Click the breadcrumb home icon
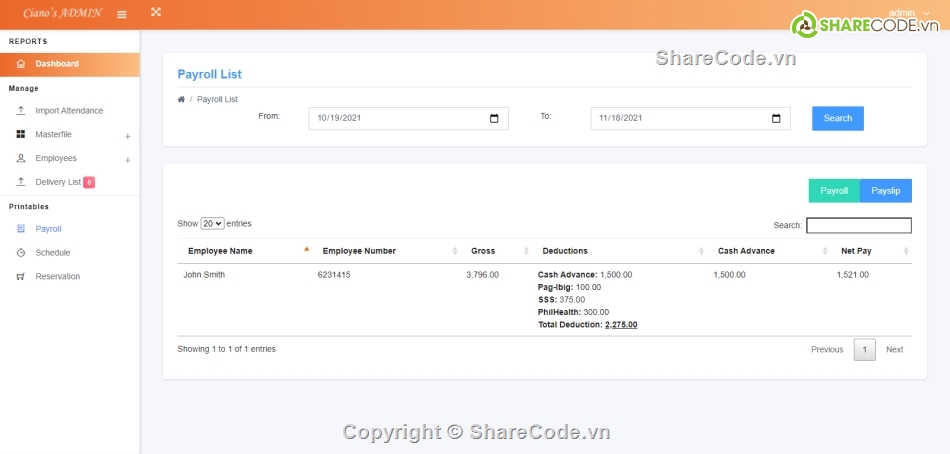Screen dimensions: 950x454 point(181,99)
